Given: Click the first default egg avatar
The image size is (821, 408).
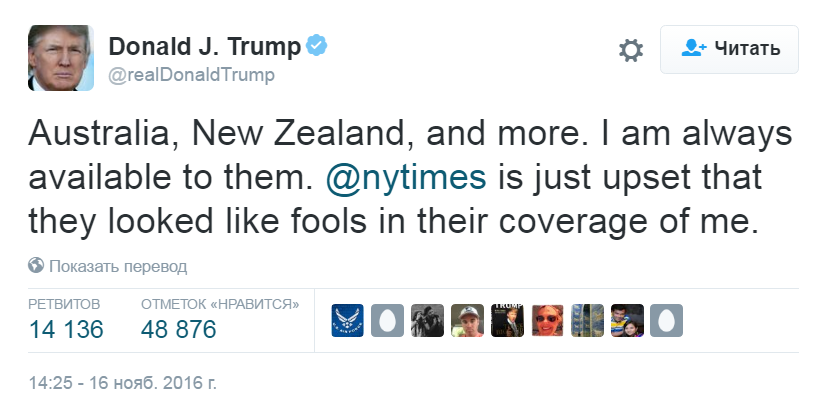Looking at the screenshot, I should (387, 320).
